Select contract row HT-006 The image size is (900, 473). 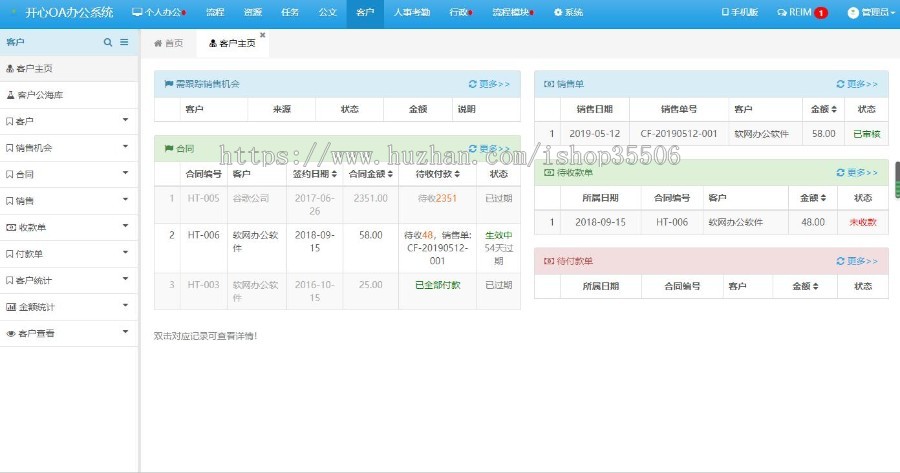coord(337,248)
